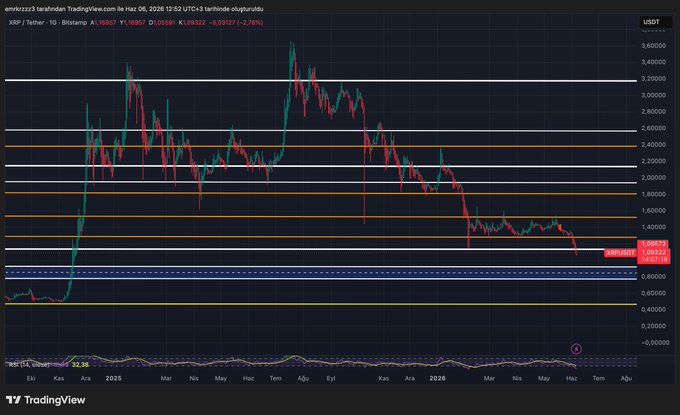Click the 3,20000 price axis label
This screenshot has height=415, width=680.
[x=653, y=78]
